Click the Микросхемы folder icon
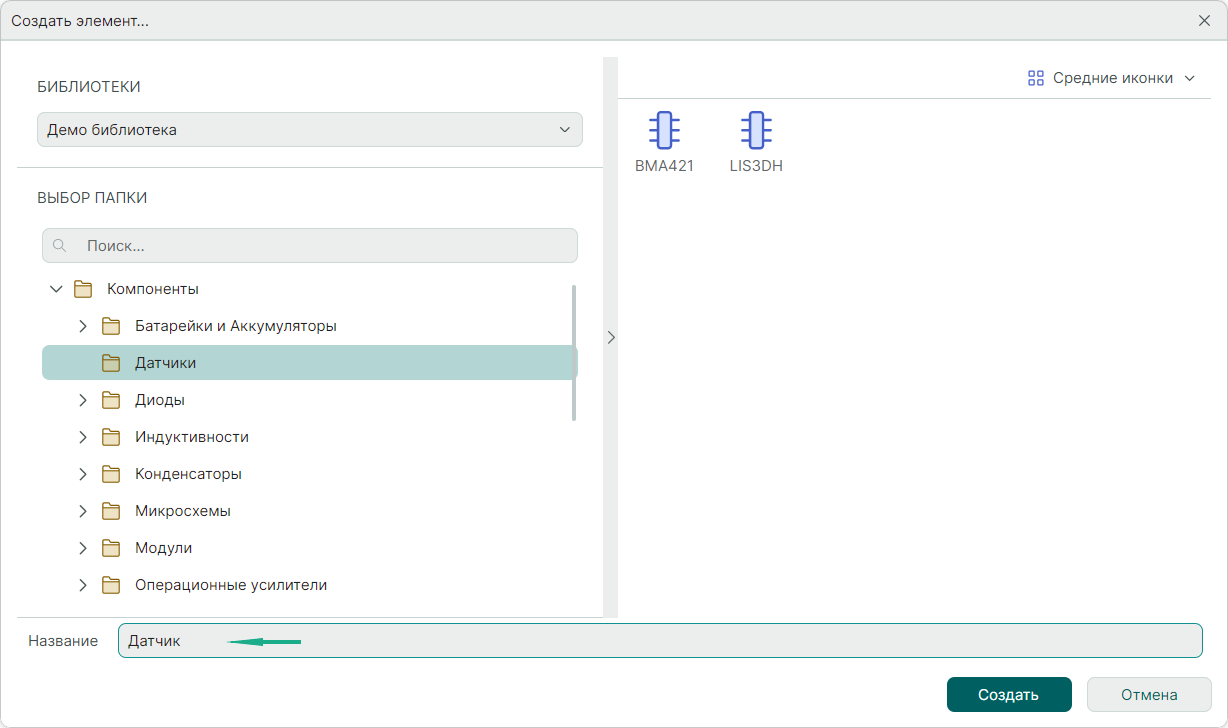This screenshot has width=1228, height=728. 111,511
